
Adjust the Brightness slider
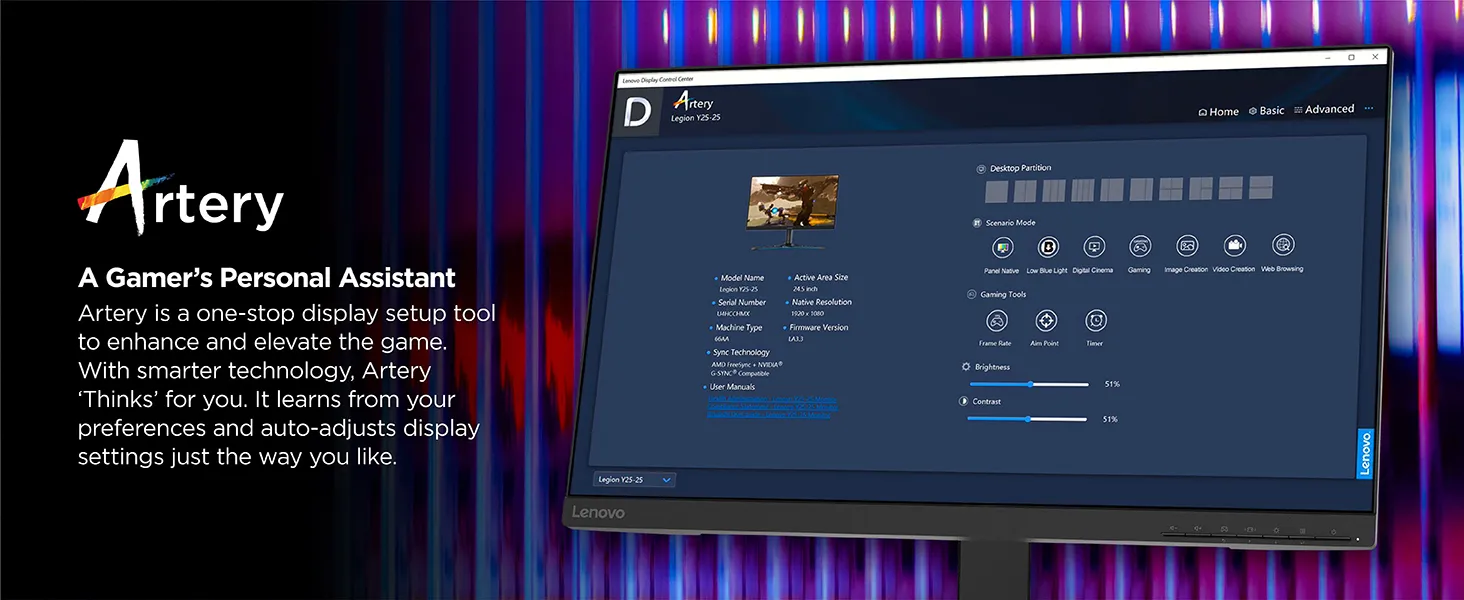coord(1029,384)
